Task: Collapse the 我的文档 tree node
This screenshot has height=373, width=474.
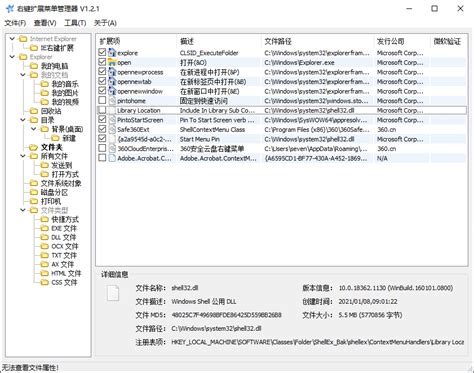Action: click(x=23, y=75)
